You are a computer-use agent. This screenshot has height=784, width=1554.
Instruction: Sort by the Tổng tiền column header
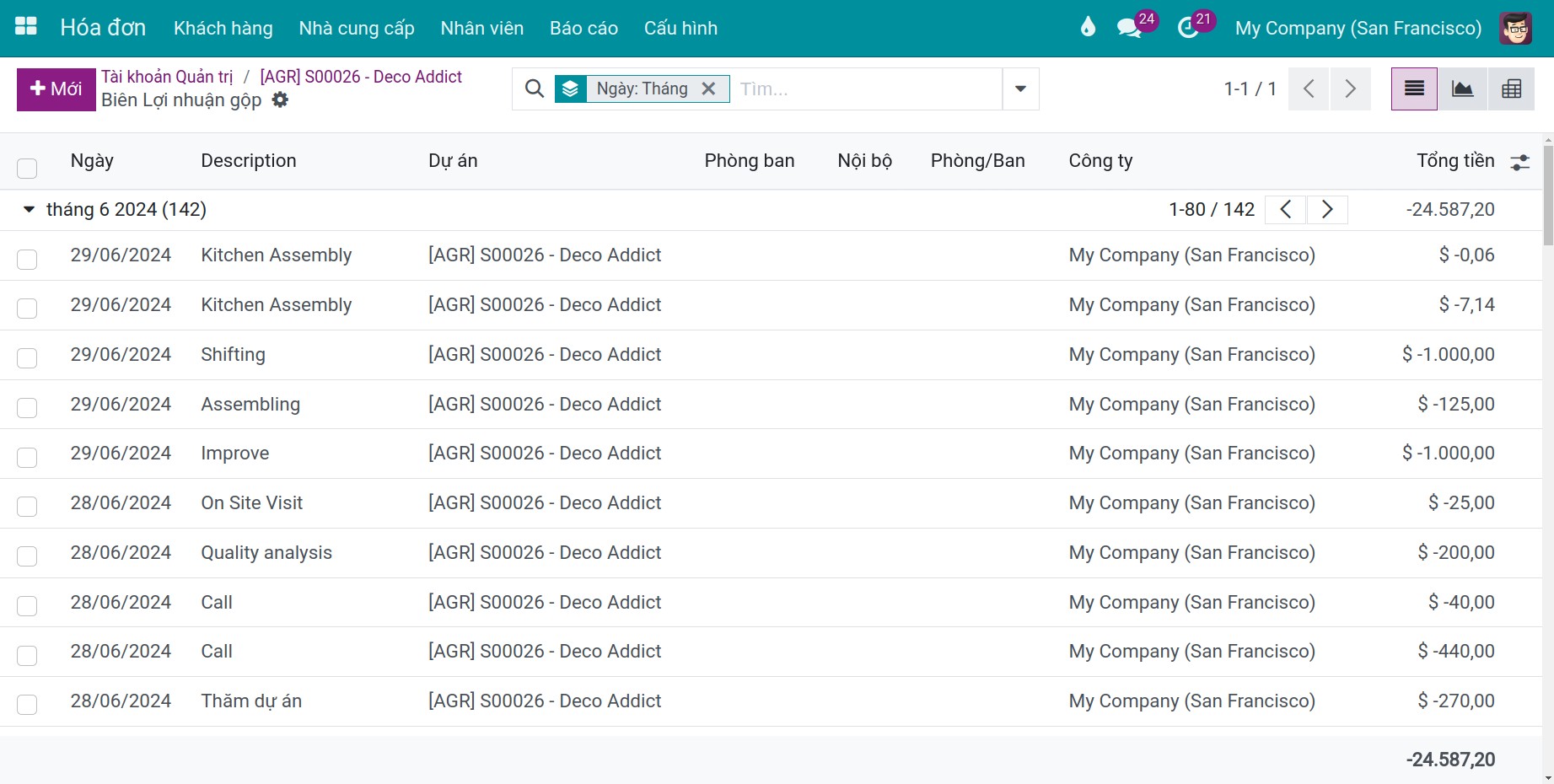pos(1455,161)
